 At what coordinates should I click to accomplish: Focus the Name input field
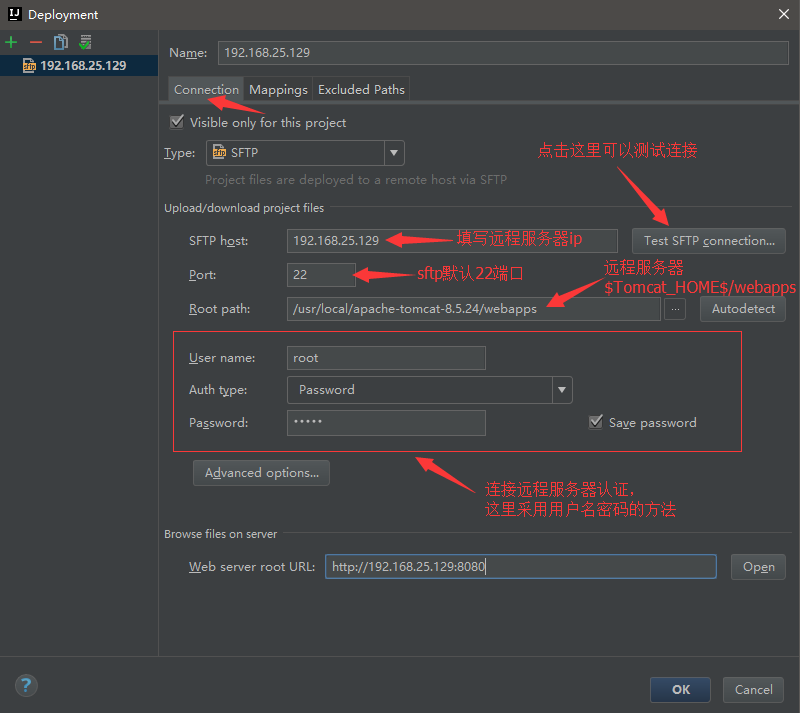[x=503, y=53]
